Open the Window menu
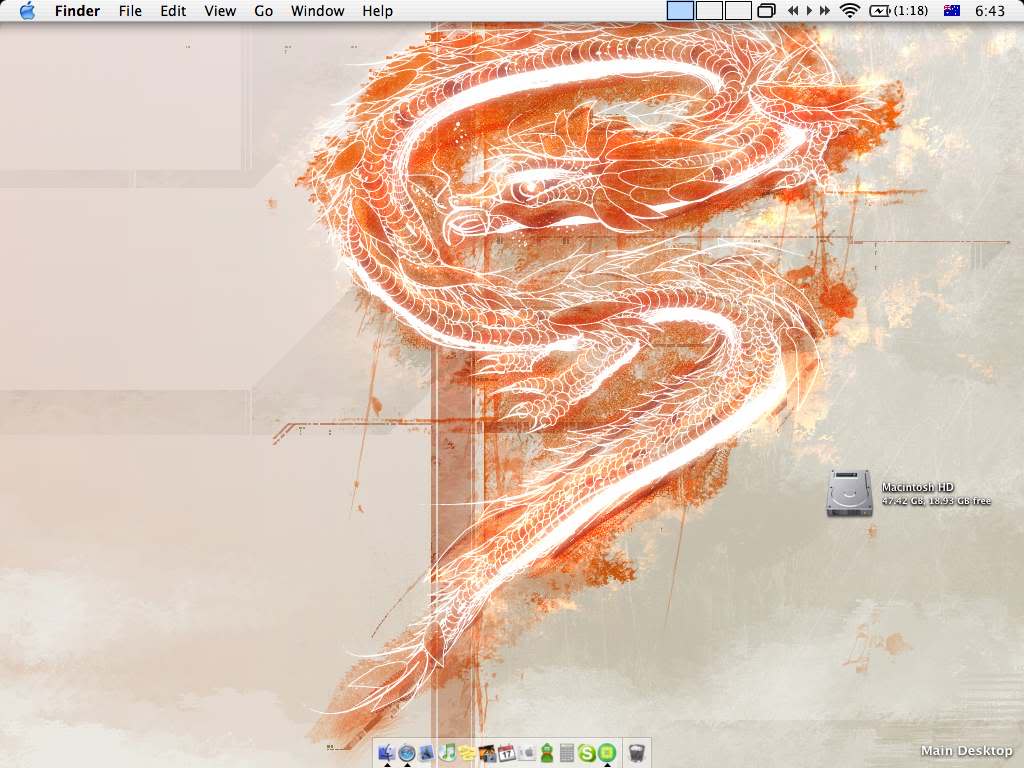1024x768 pixels. point(317,11)
